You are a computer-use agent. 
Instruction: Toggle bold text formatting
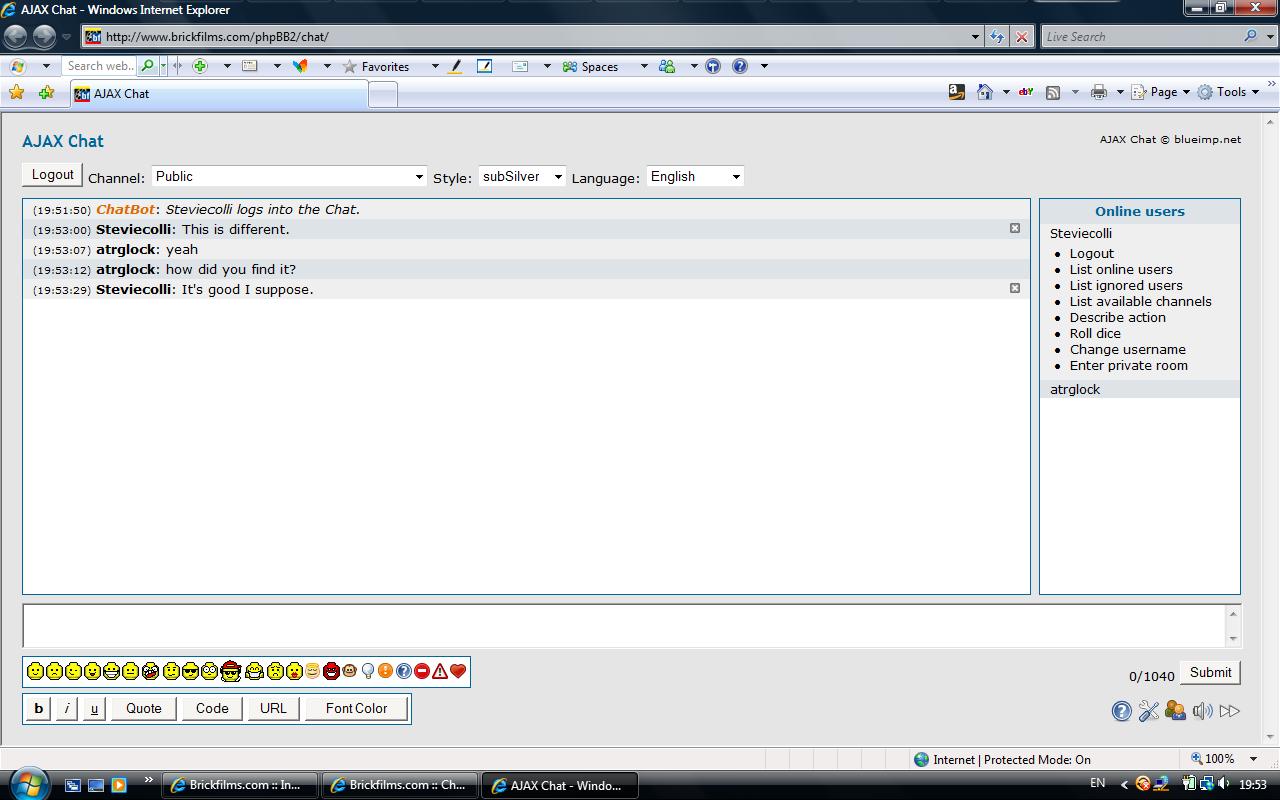(x=38, y=708)
